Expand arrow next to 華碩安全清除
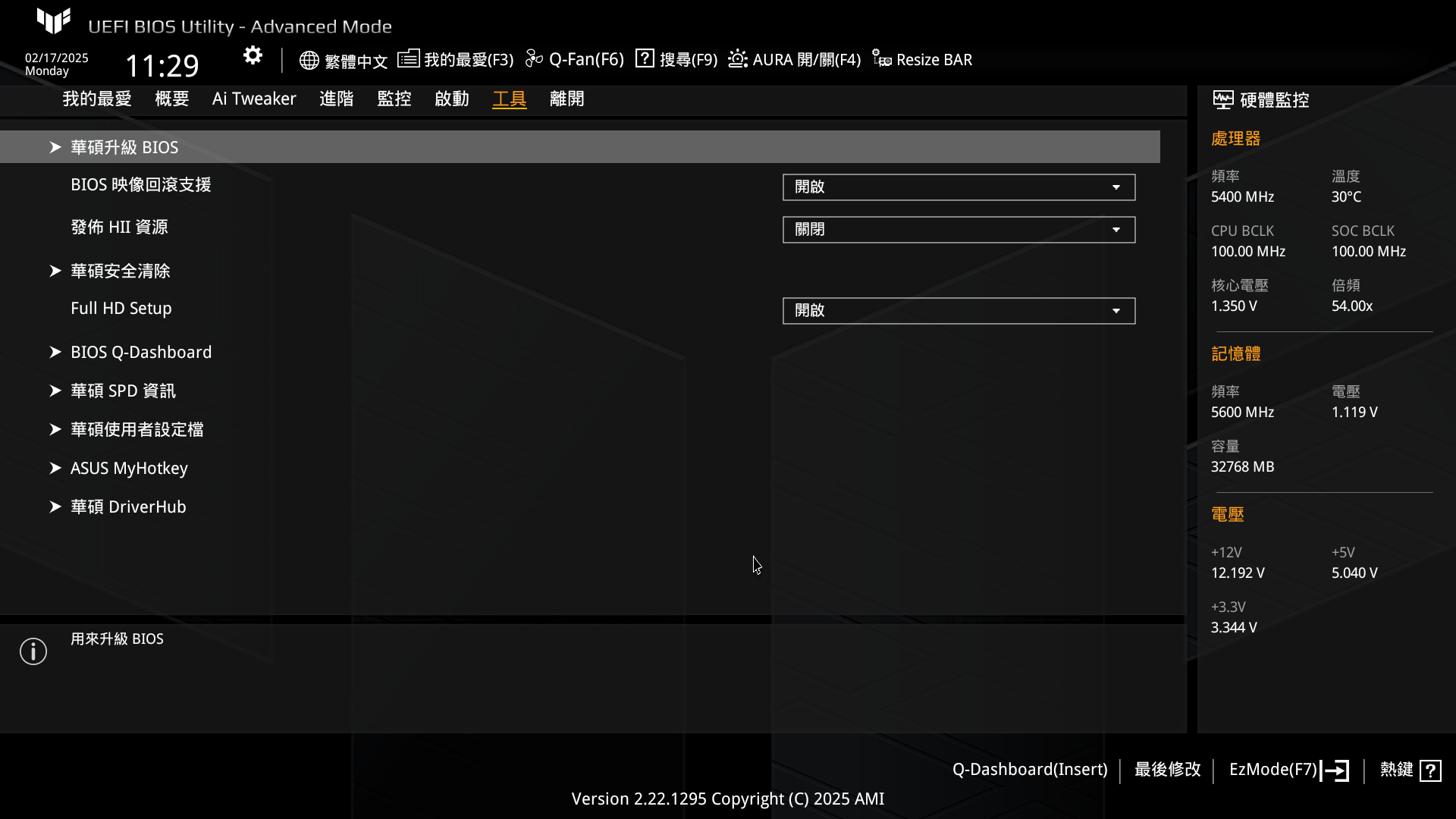1456x819 pixels. (x=55, y=271)
